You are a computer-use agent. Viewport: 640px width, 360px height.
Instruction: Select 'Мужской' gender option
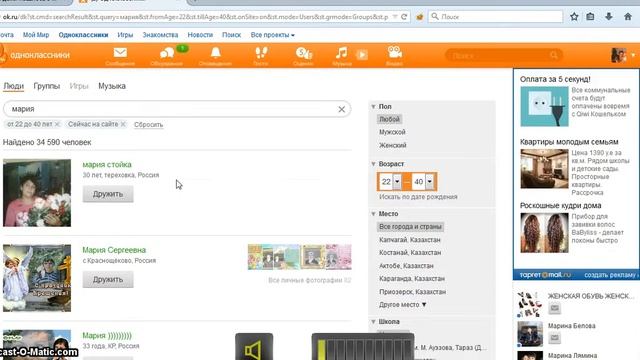coord(392,132)
